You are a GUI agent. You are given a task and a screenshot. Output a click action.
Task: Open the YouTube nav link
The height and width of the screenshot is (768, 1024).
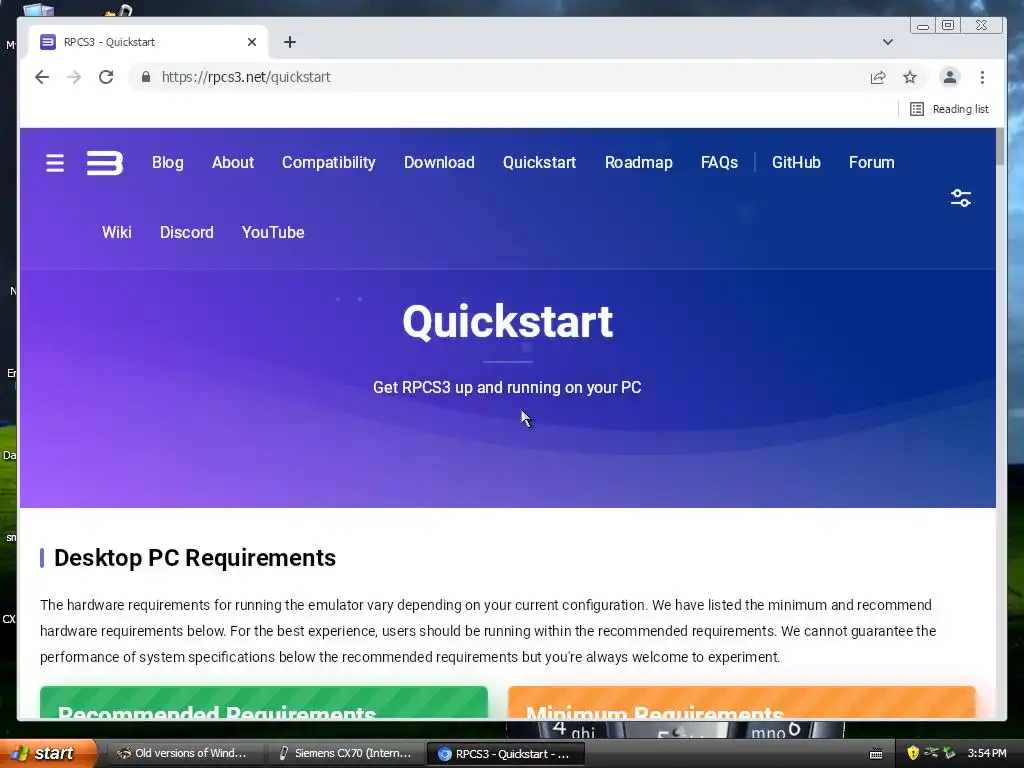pyautogui.click(x=273, y=232)
